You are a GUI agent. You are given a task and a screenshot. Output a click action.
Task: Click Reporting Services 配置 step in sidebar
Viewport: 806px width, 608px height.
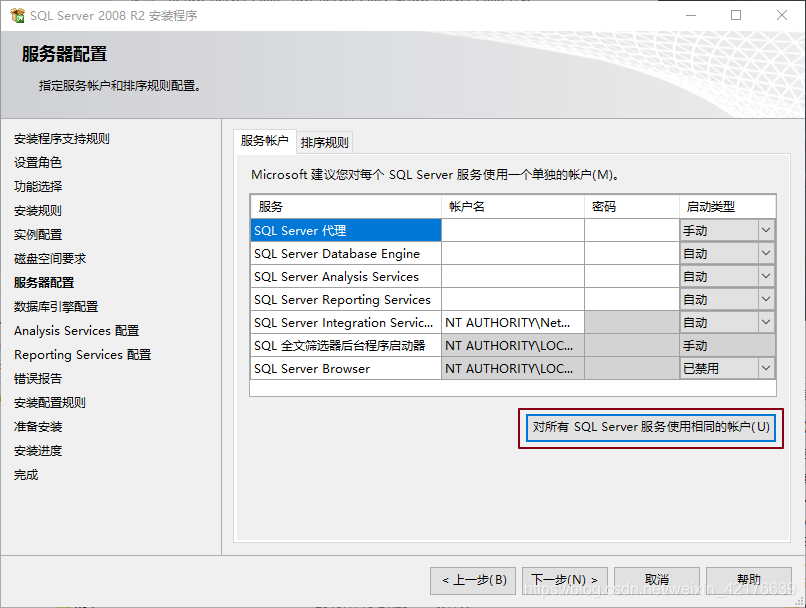[x=83, y=355]
